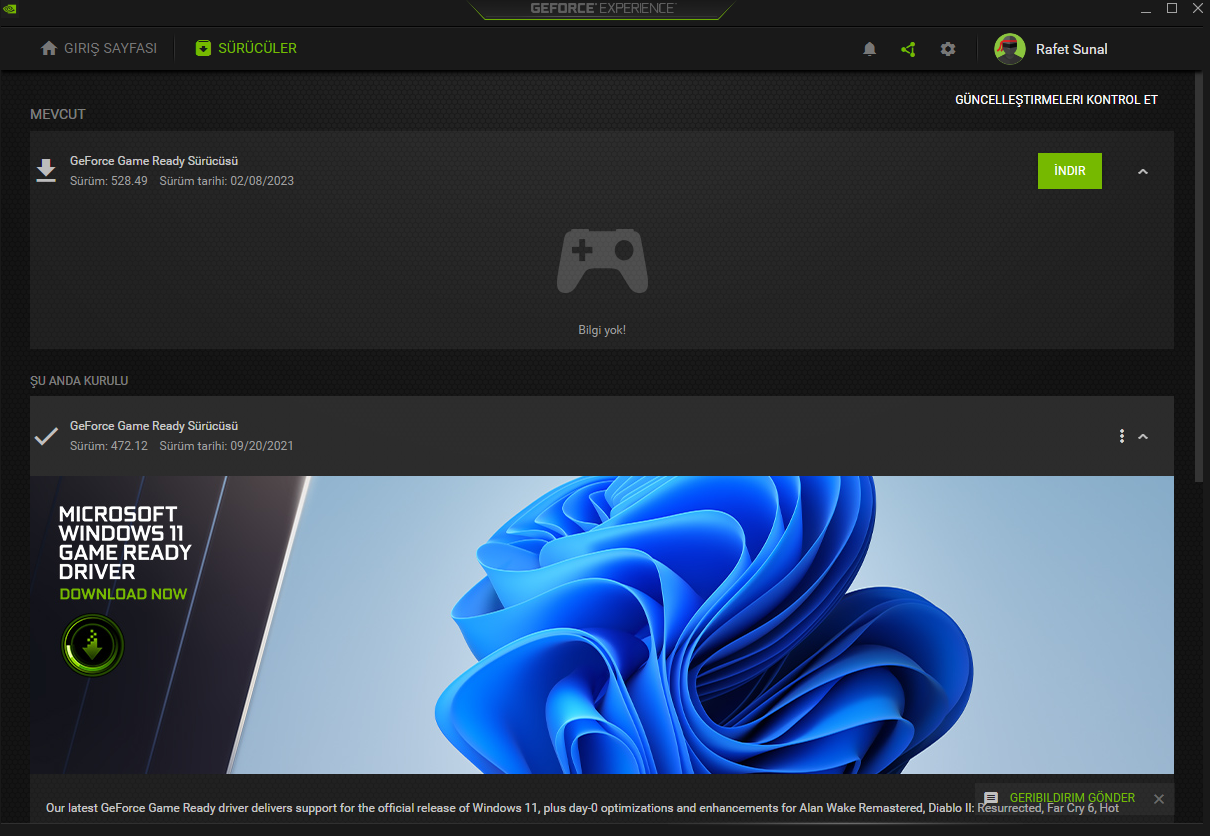This screenshot has height=836, width=1210.
Task: Open the notifications bell icon
Action: click(x=870, y=49)
